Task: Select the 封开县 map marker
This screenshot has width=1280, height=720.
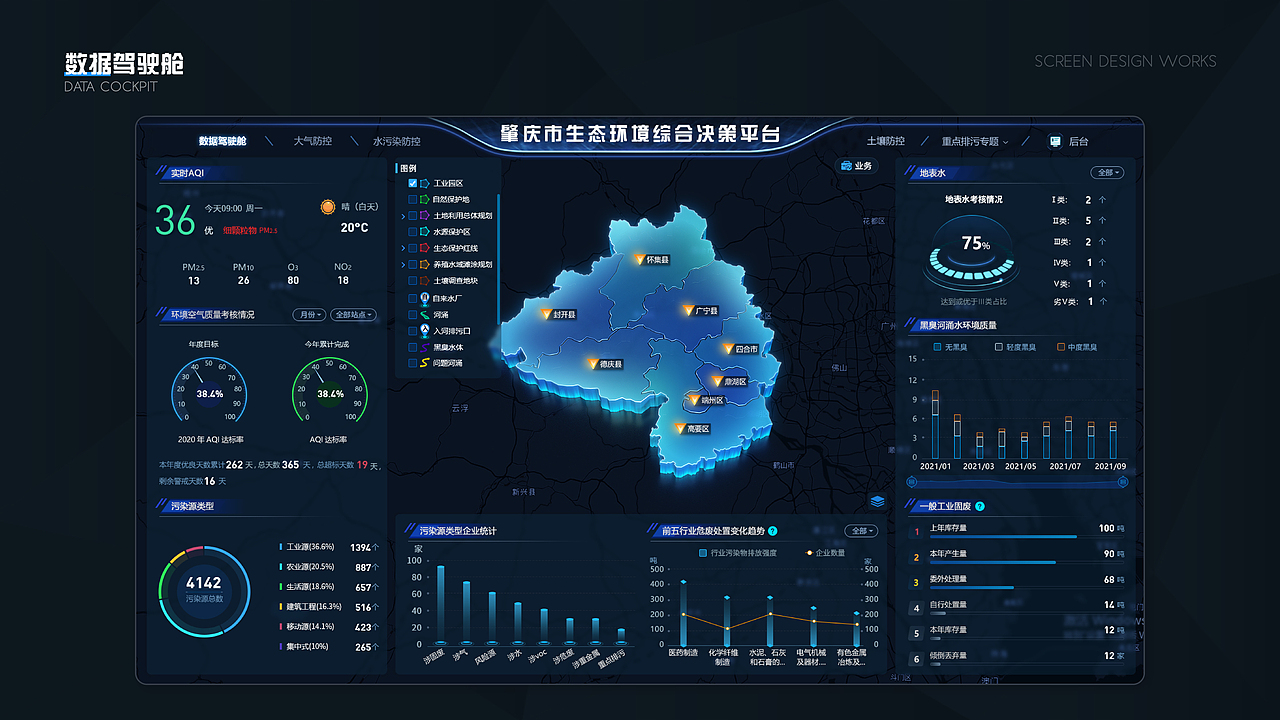Action: [x=546, y=314]
